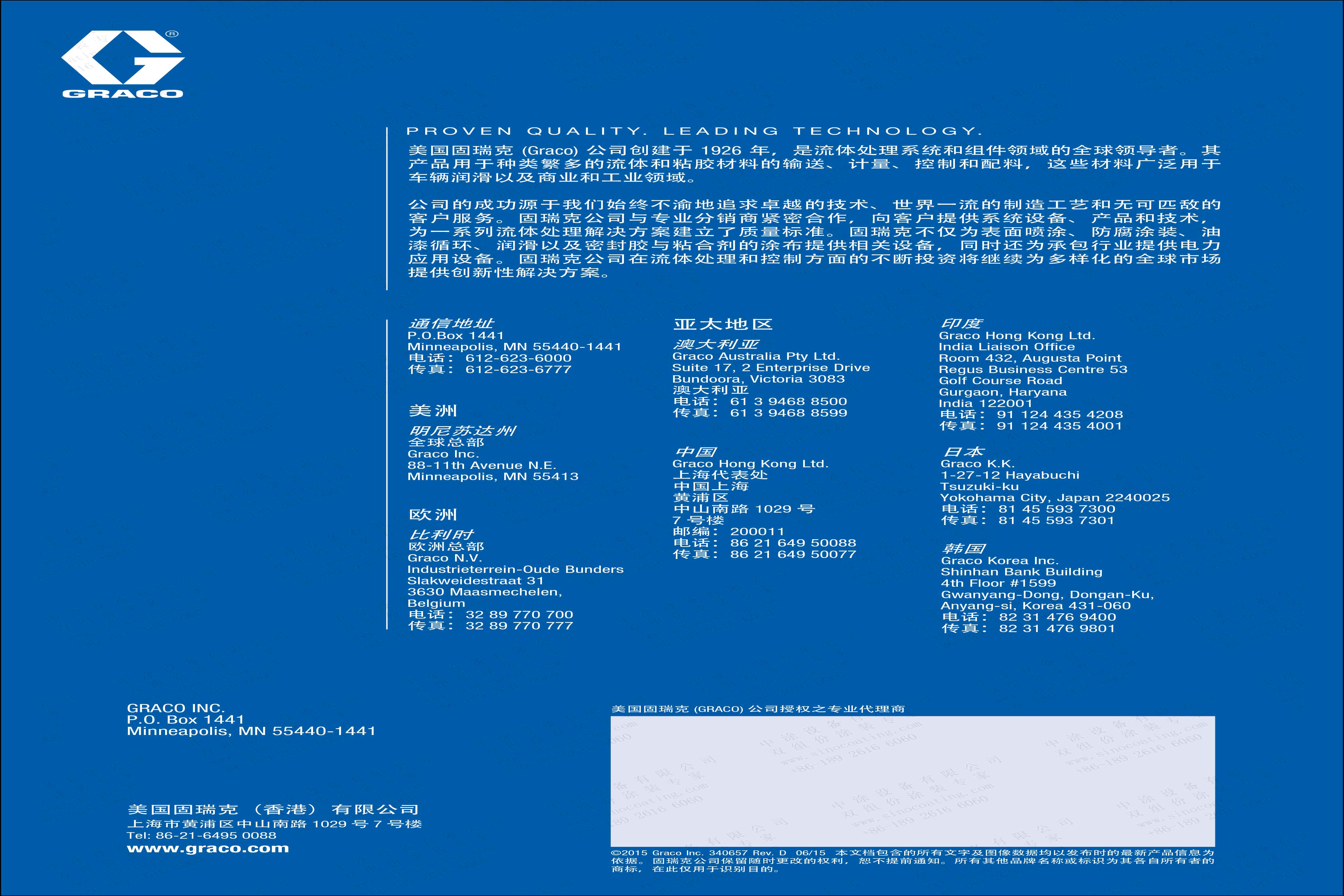Click '3630 Maasmechelen,' line
This screenshot has width=1344, height=896.
[485, 592]
